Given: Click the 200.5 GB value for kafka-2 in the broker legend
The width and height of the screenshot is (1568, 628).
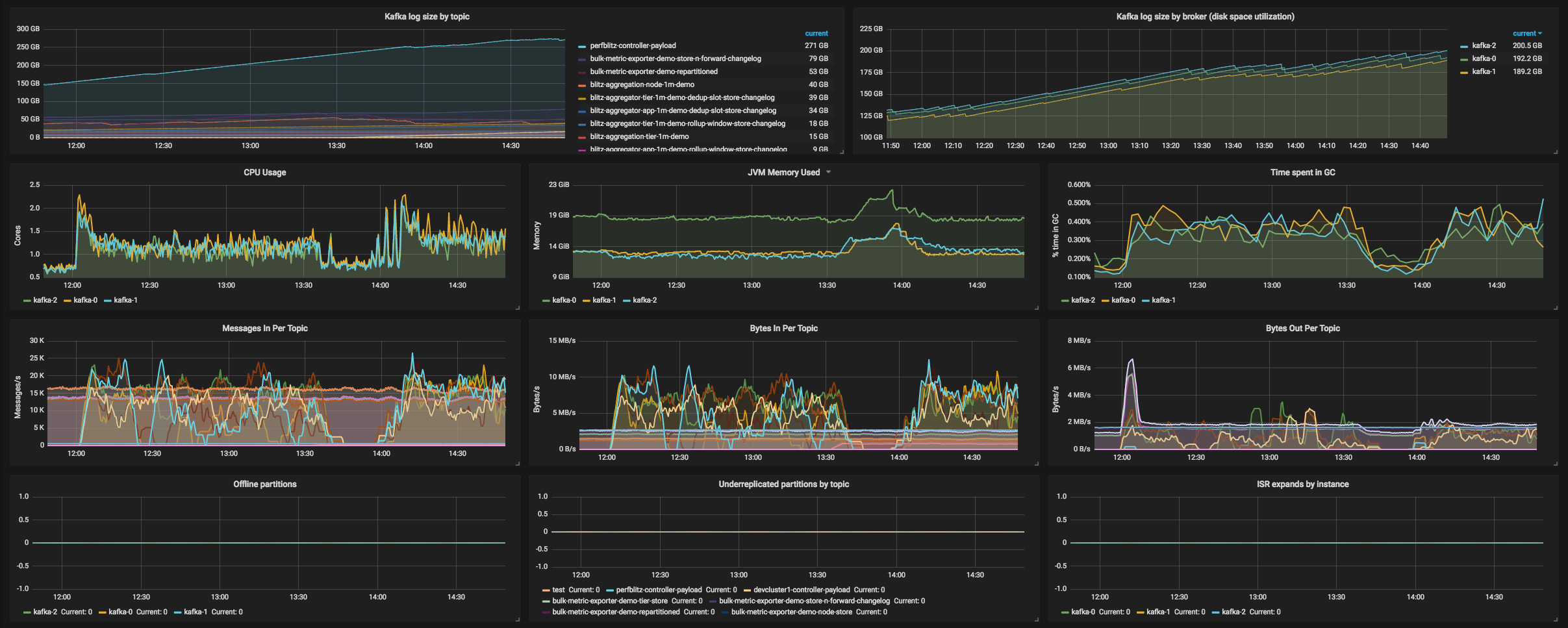Looking at the screenshot, I should coord(1527,45).
